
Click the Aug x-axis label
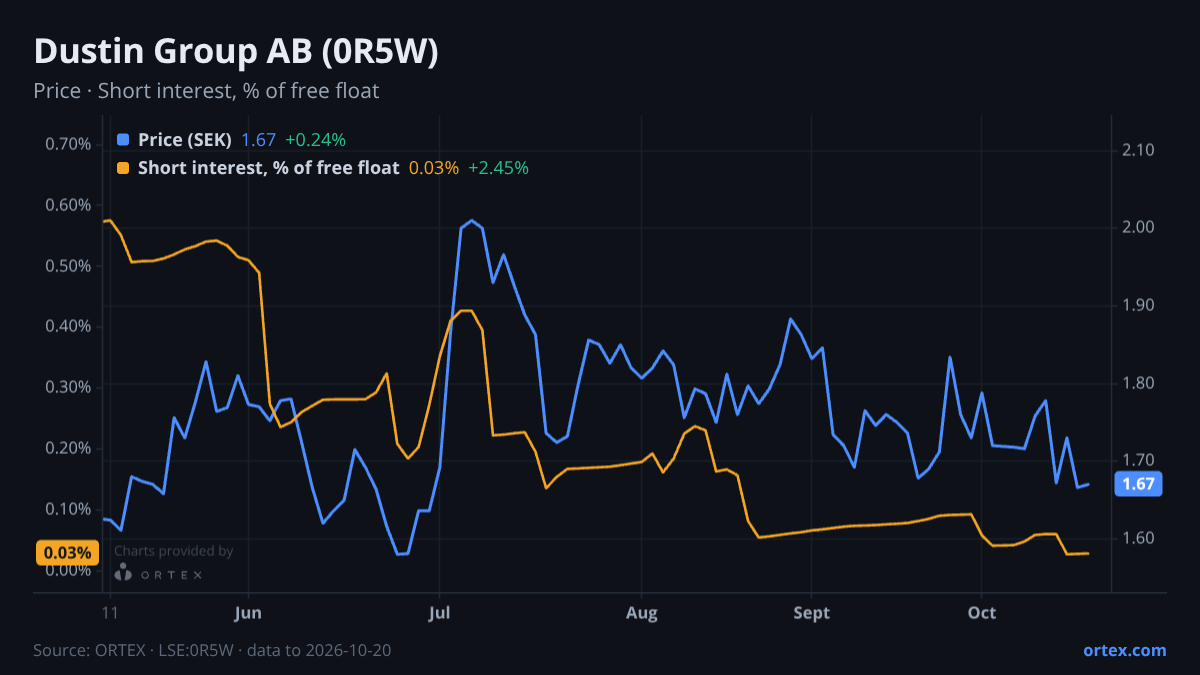point(642,613)
